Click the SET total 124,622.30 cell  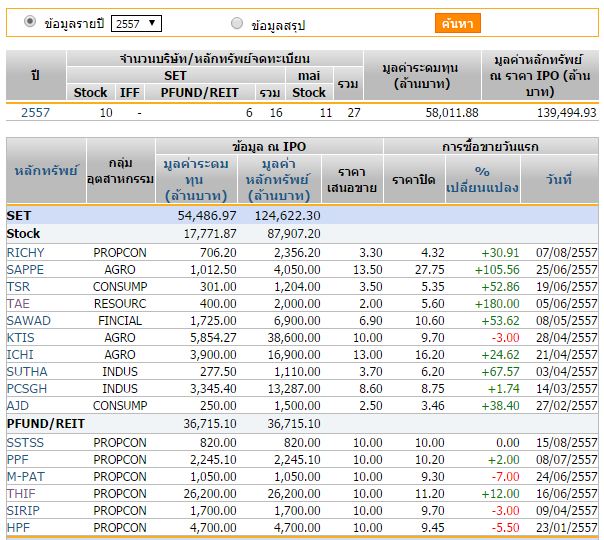[287, 216]
